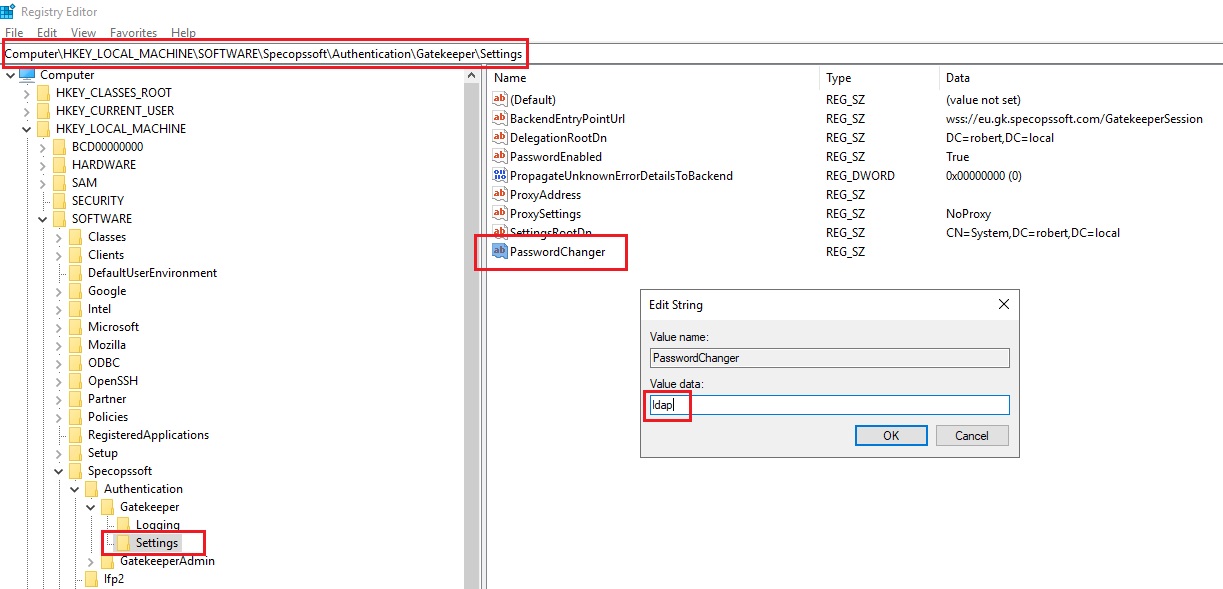
Task: Select the Policies key in tree
Action: [x=108, y=417]
